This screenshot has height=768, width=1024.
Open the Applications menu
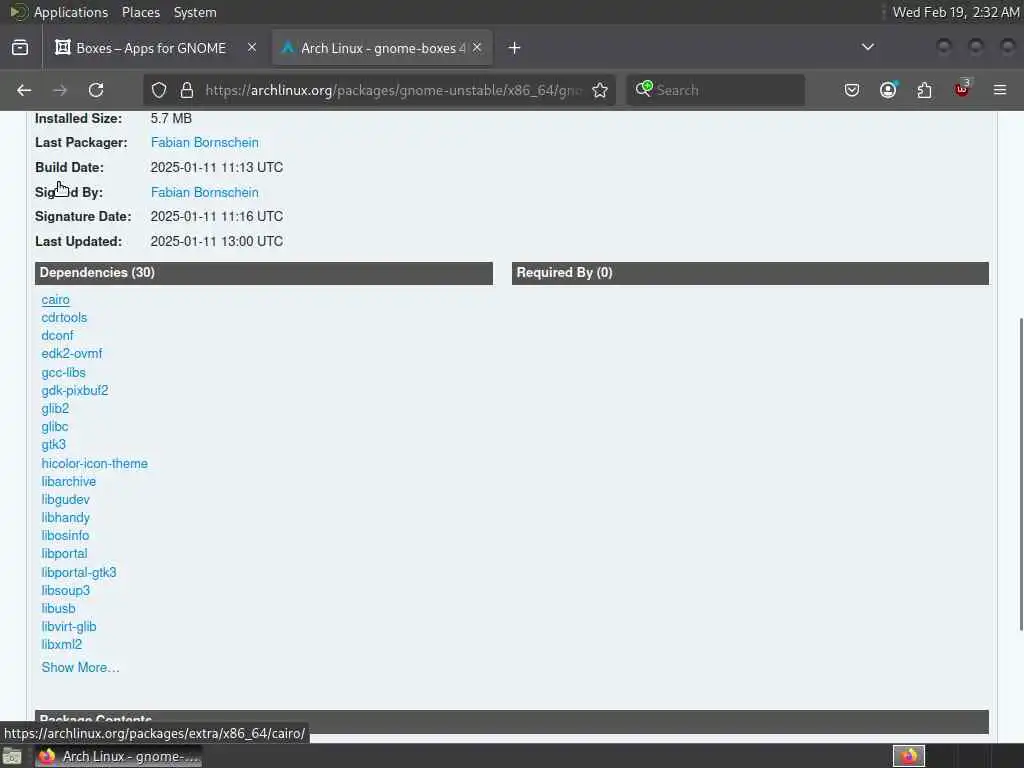tap(71, 12)
